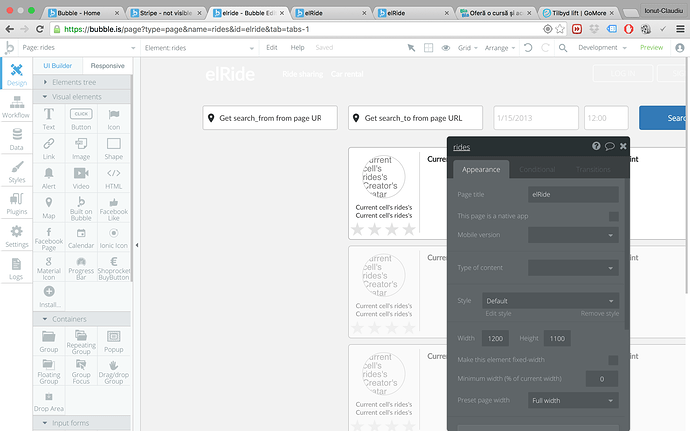The height and width of the screenshot is (431, 690).
Task: Select the Link element tool
Action: [49, 148]
